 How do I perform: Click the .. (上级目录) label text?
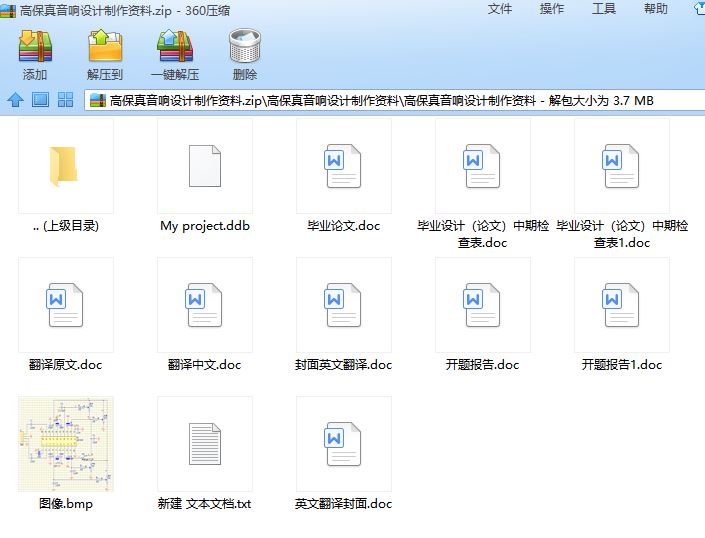66,226
